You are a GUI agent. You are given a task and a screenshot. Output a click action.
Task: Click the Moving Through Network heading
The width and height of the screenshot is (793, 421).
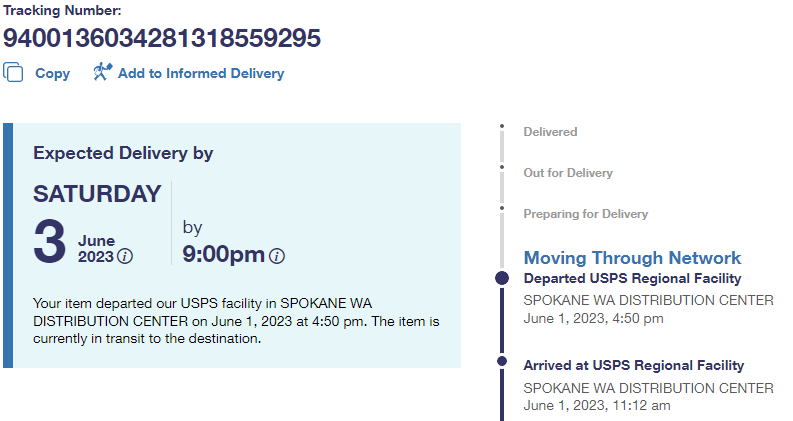click(632, 258)
